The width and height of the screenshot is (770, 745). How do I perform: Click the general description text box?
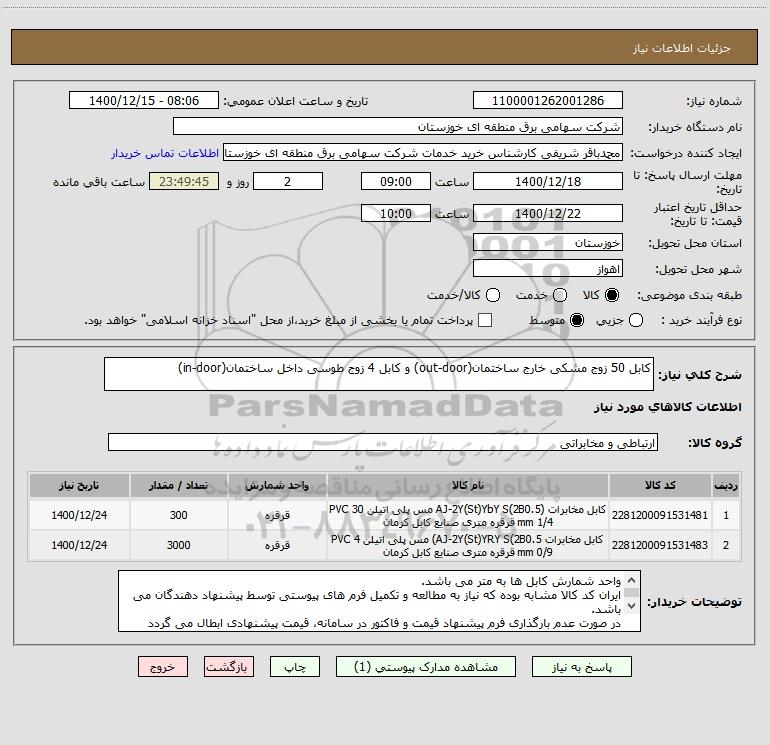[x=379, y=374]
